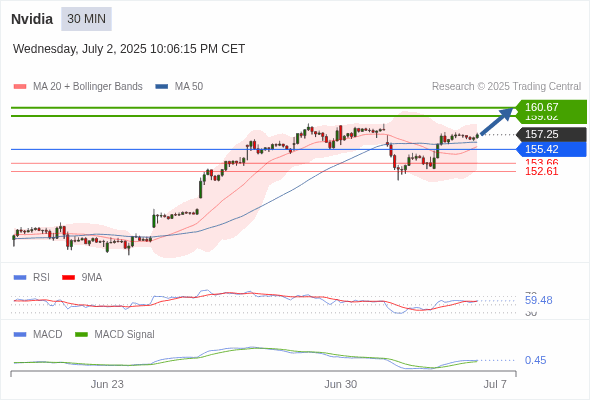Select the MA 50 legend label

[189, 87]
